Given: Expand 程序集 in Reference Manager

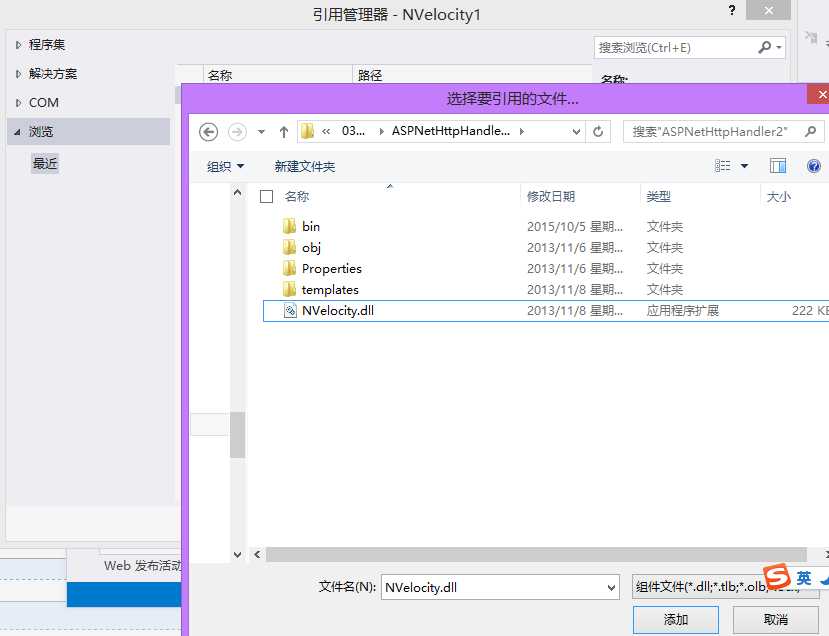Looking at the screenshot, I should [x=19, y=45].
